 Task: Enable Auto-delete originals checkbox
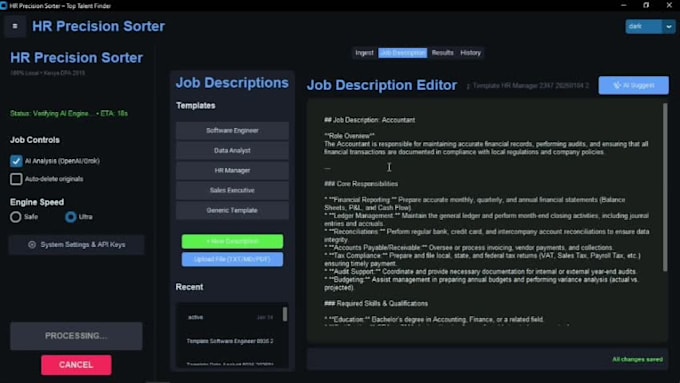coord(16,179)
